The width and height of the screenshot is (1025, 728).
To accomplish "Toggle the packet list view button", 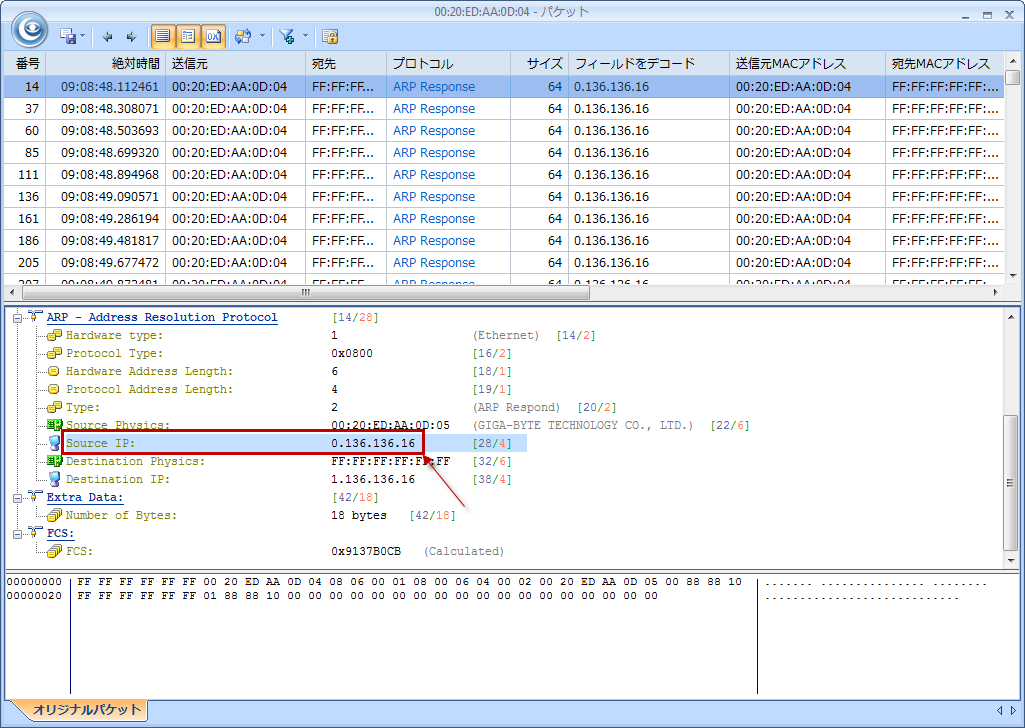I will point(163,37).
